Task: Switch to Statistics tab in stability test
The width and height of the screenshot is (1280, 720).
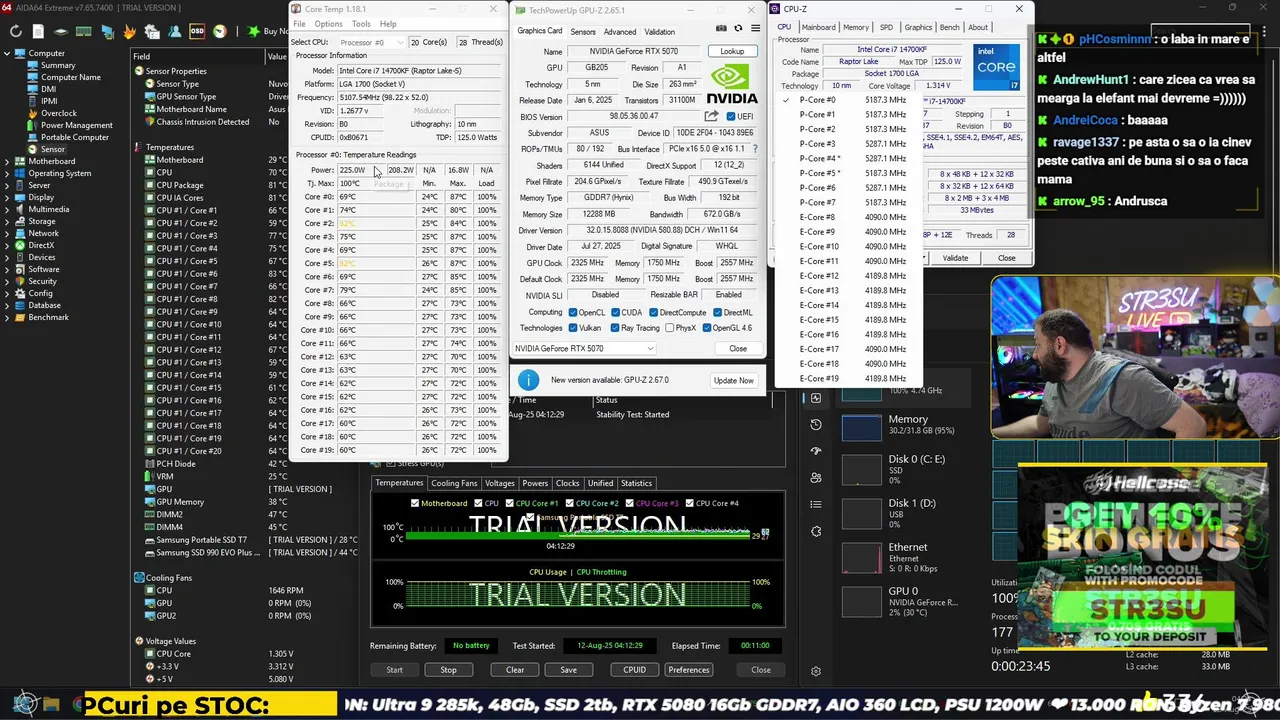Action: coord(636,483)
